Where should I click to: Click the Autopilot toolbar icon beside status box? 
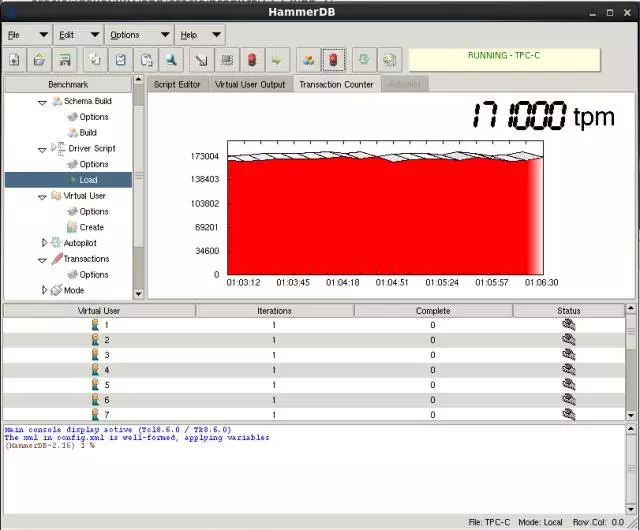tap(389, 60)
